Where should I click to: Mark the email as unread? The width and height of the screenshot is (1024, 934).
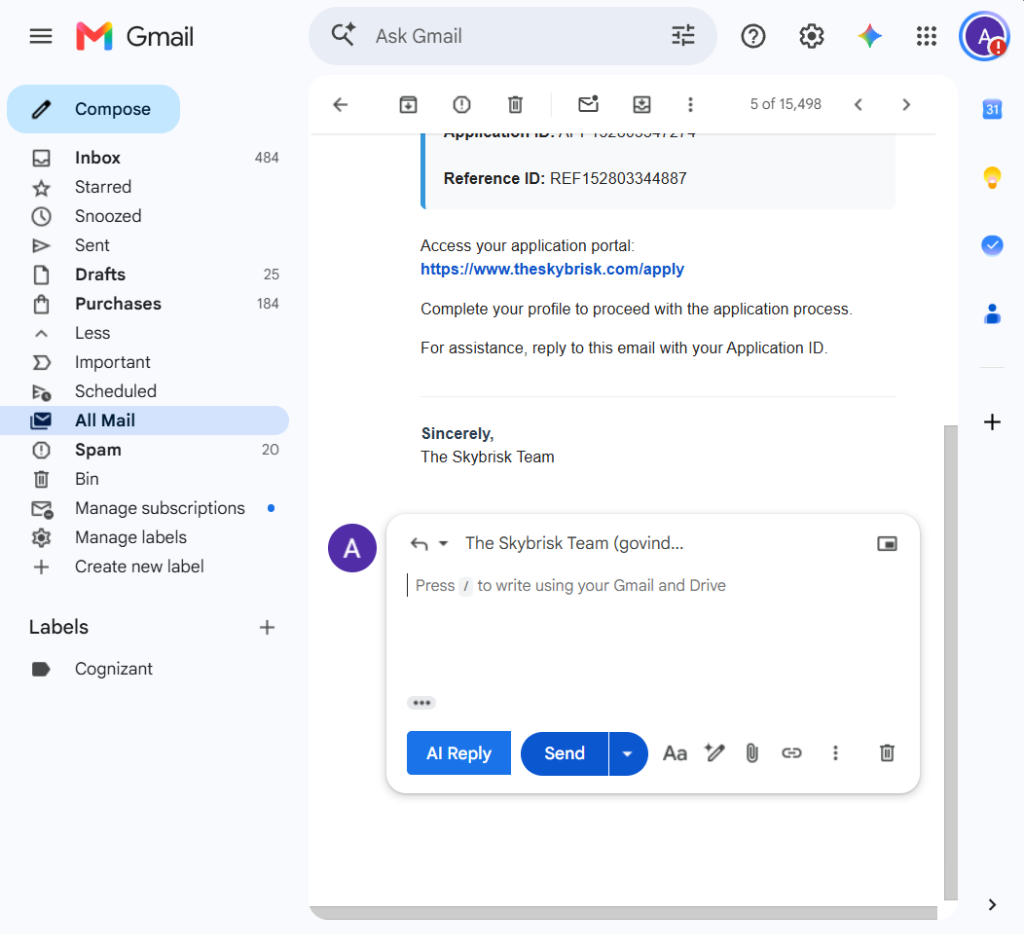pyautogui.click(x=588, y=104)
